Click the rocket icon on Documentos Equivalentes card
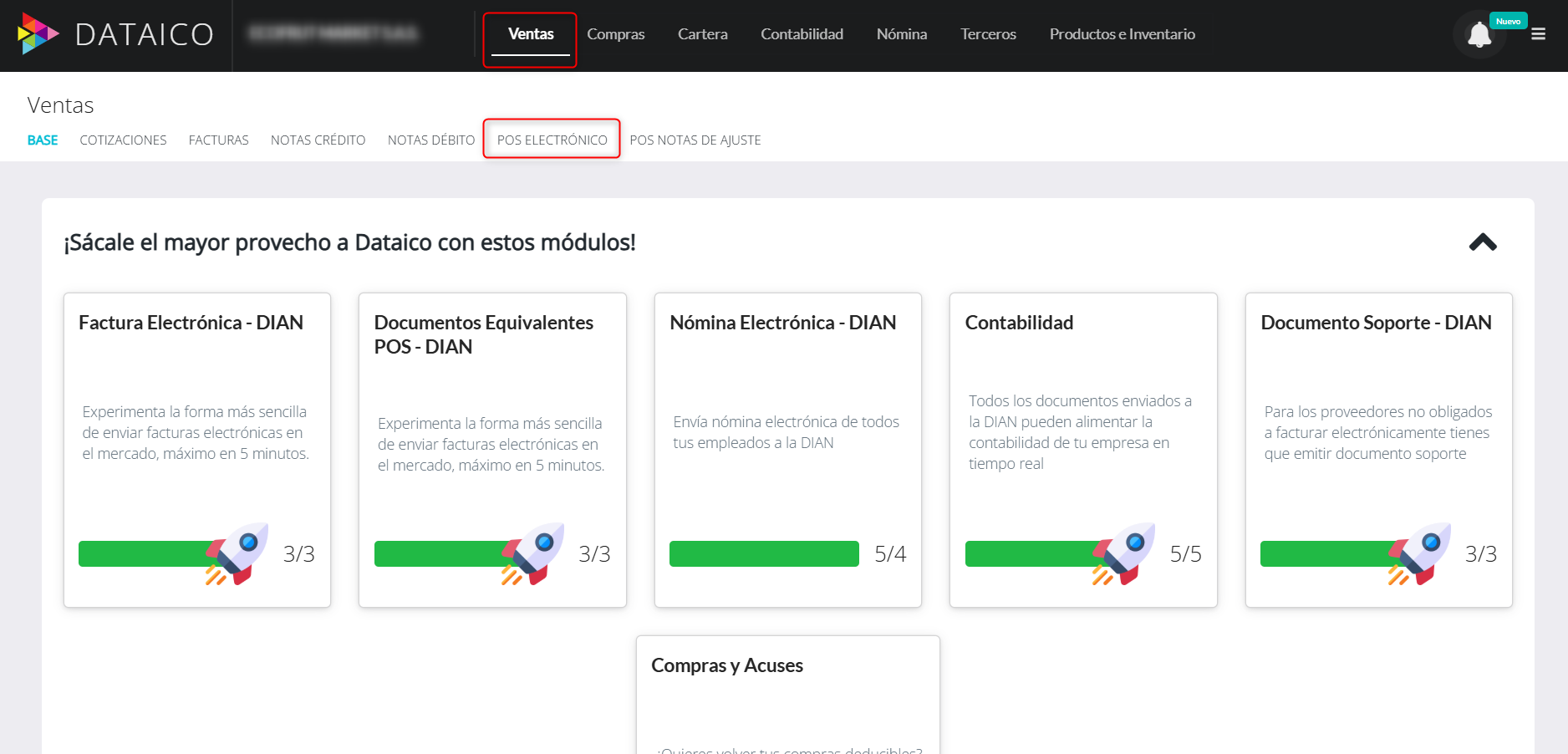Screen dimensions: 1568x754 click(532, 553)
